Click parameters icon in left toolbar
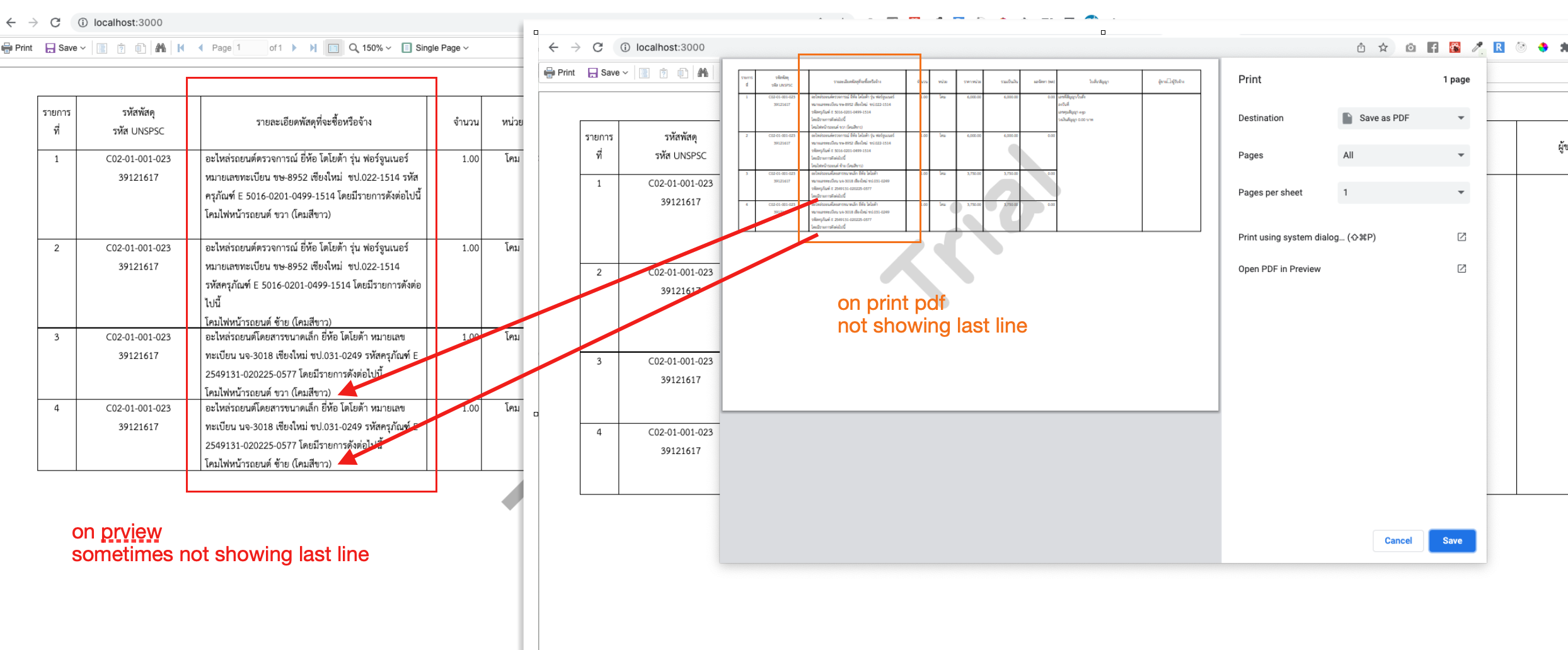The height and width of the screenshot is (650, 1568). click(x=121, y=48)
